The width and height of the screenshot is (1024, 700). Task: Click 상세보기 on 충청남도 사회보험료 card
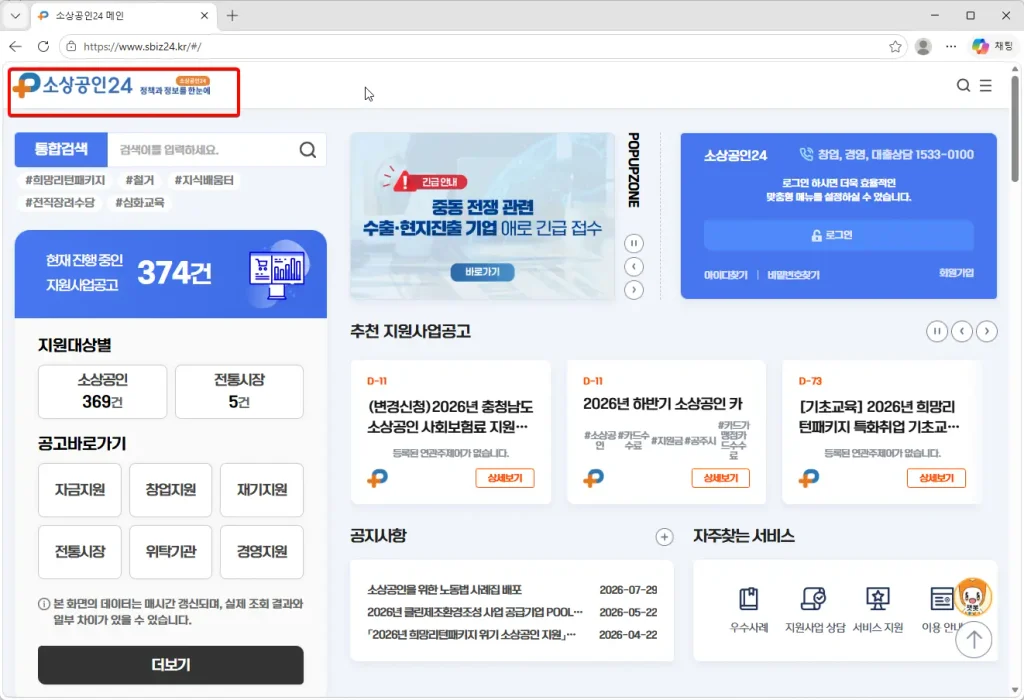coord(505,478)
